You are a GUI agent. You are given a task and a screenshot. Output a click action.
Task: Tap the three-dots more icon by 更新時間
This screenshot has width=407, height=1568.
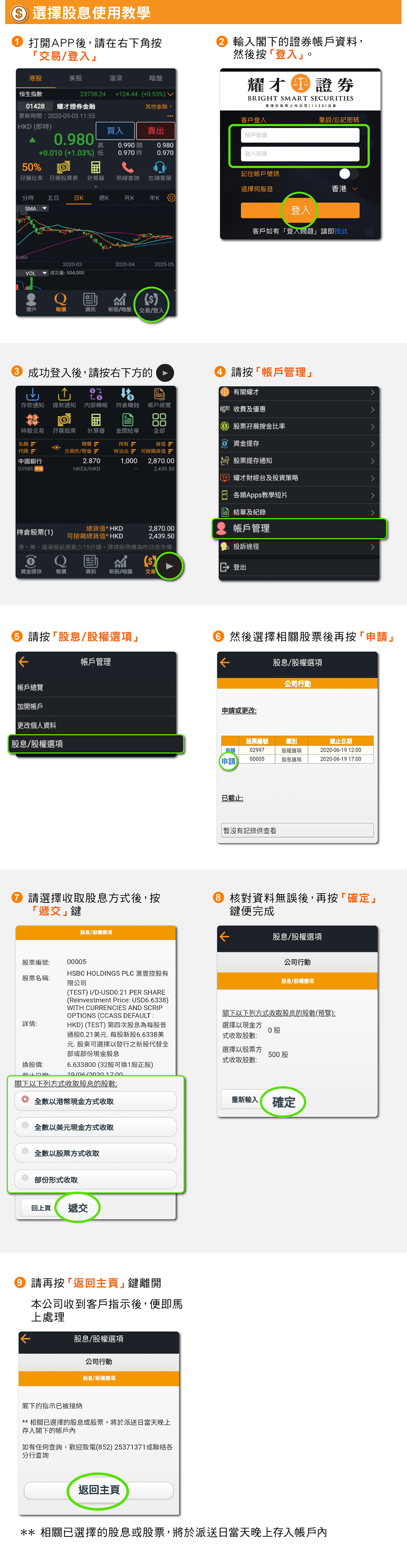coord(170,116)
